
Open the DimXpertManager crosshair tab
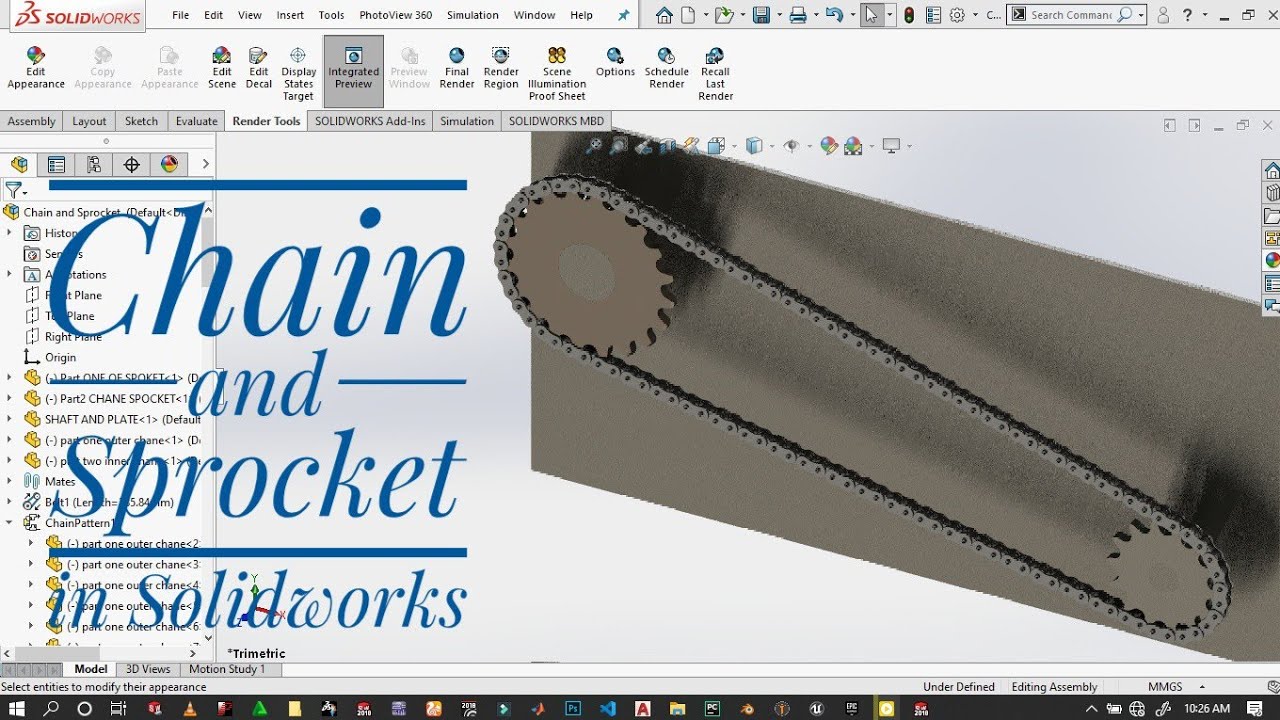(131, 165)
